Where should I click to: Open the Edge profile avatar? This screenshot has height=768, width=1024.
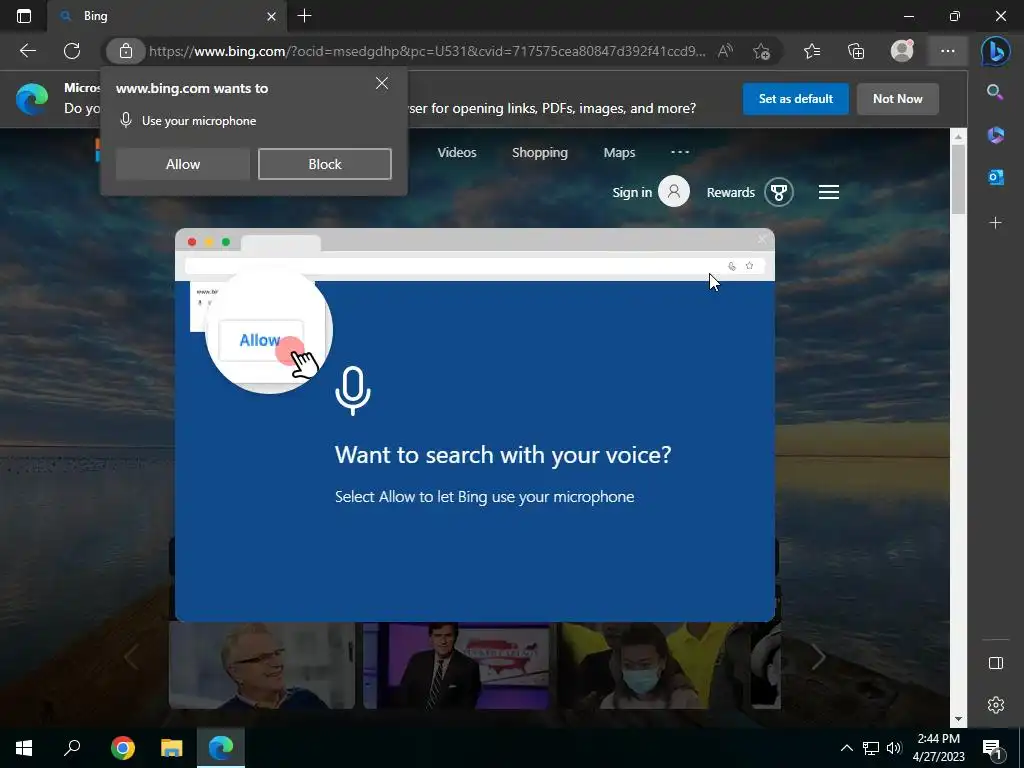click(902, 51)
